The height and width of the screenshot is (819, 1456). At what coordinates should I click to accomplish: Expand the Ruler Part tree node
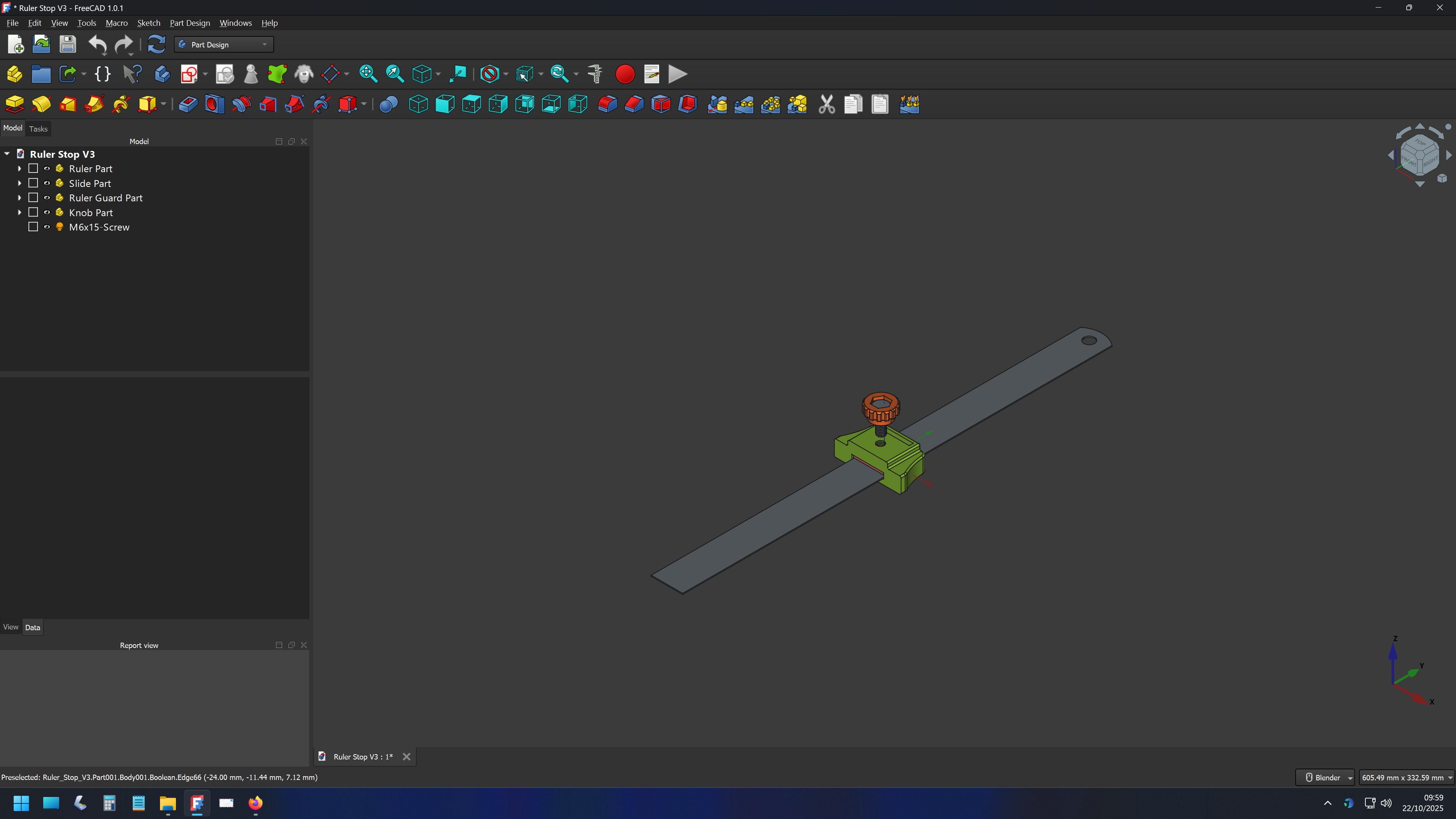pos(20,168)
